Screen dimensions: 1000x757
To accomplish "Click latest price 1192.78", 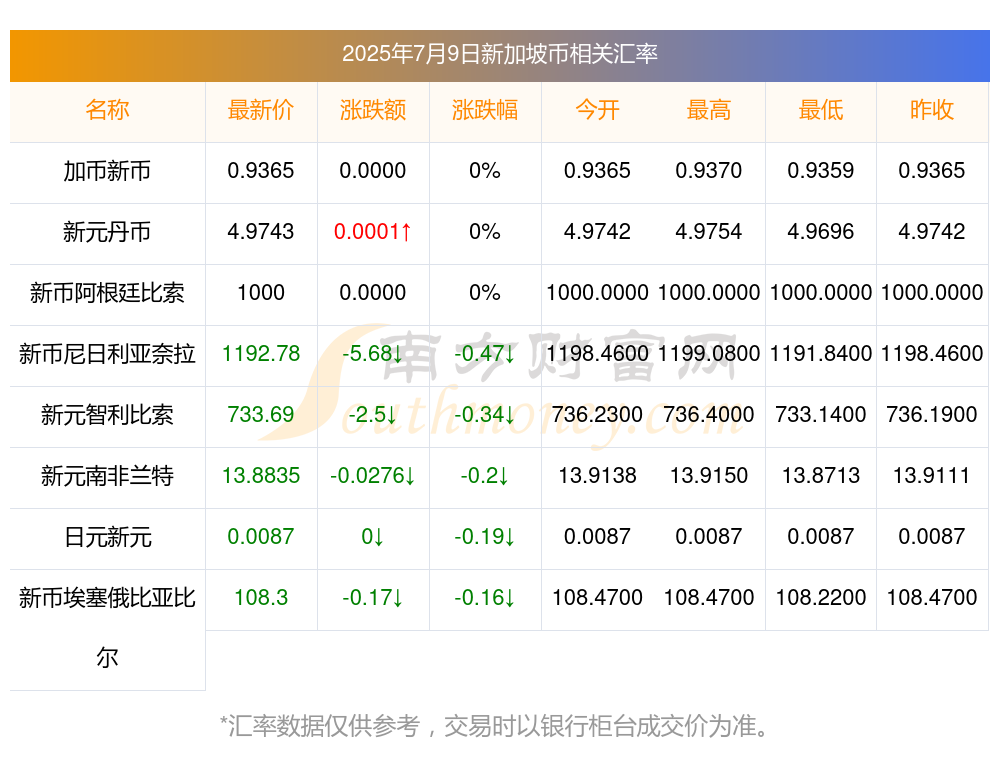I will (261, 353).
